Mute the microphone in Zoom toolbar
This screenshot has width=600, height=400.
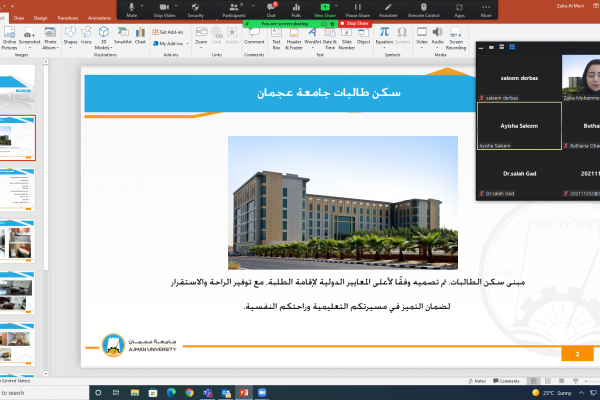(x=133, y=9)
